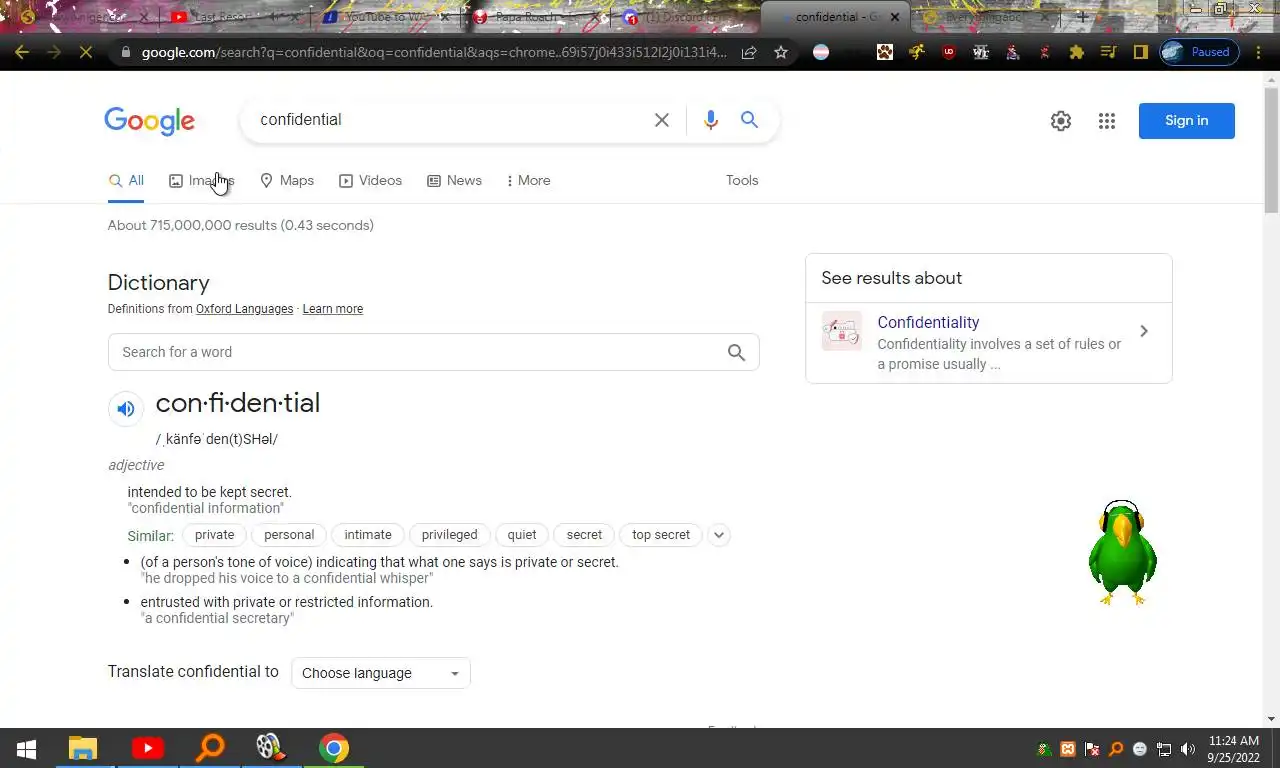Open the Google apps grid
This screenshot has height=768, width=1280.
[x=1107, y=121]
